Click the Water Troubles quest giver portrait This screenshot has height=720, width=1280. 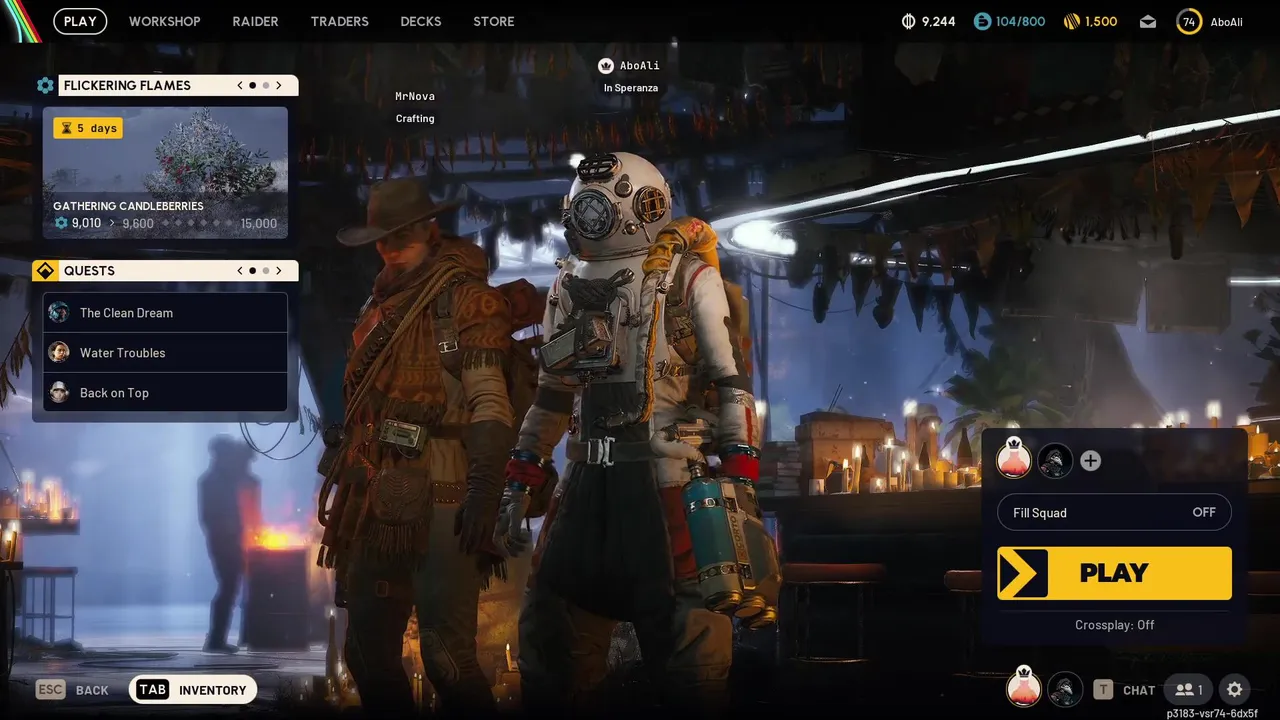coord(59,352)
